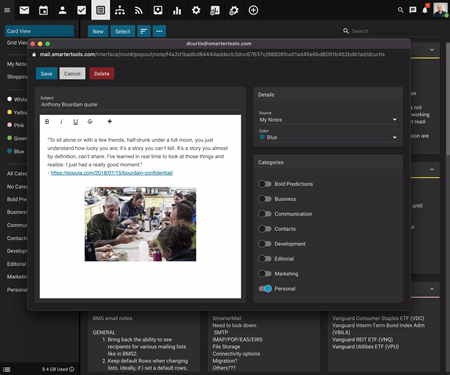Screen dimensions: 450x375
Task: Click the circled plus New Item icon
Action: pyautogui.click(x=253, y=10)
